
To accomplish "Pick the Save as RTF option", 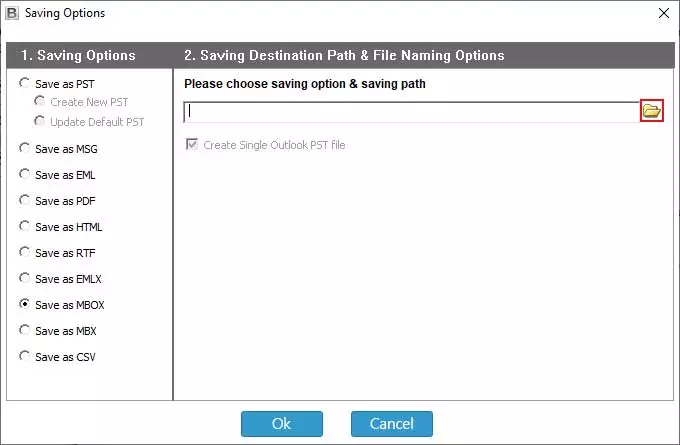I will click(25, 252).
